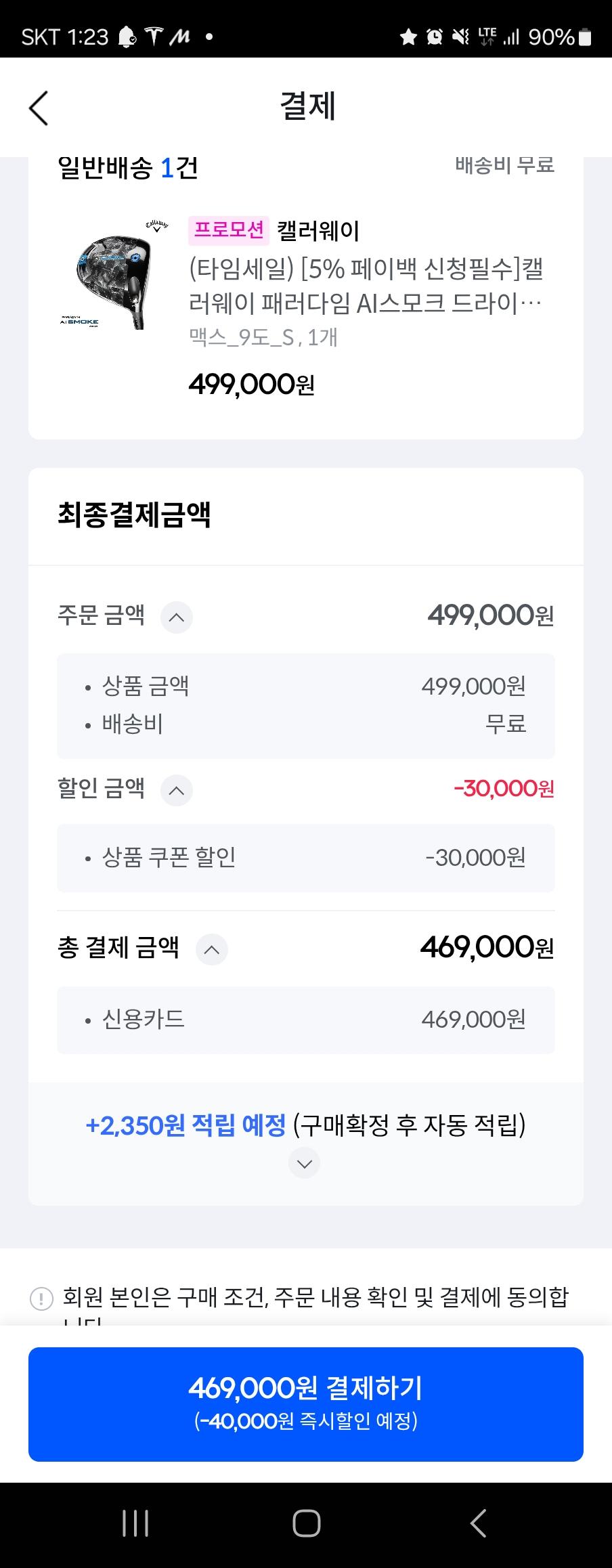Expand the 적립 예정 points details chevron

pyautogui.click(x=304, y=1164)
